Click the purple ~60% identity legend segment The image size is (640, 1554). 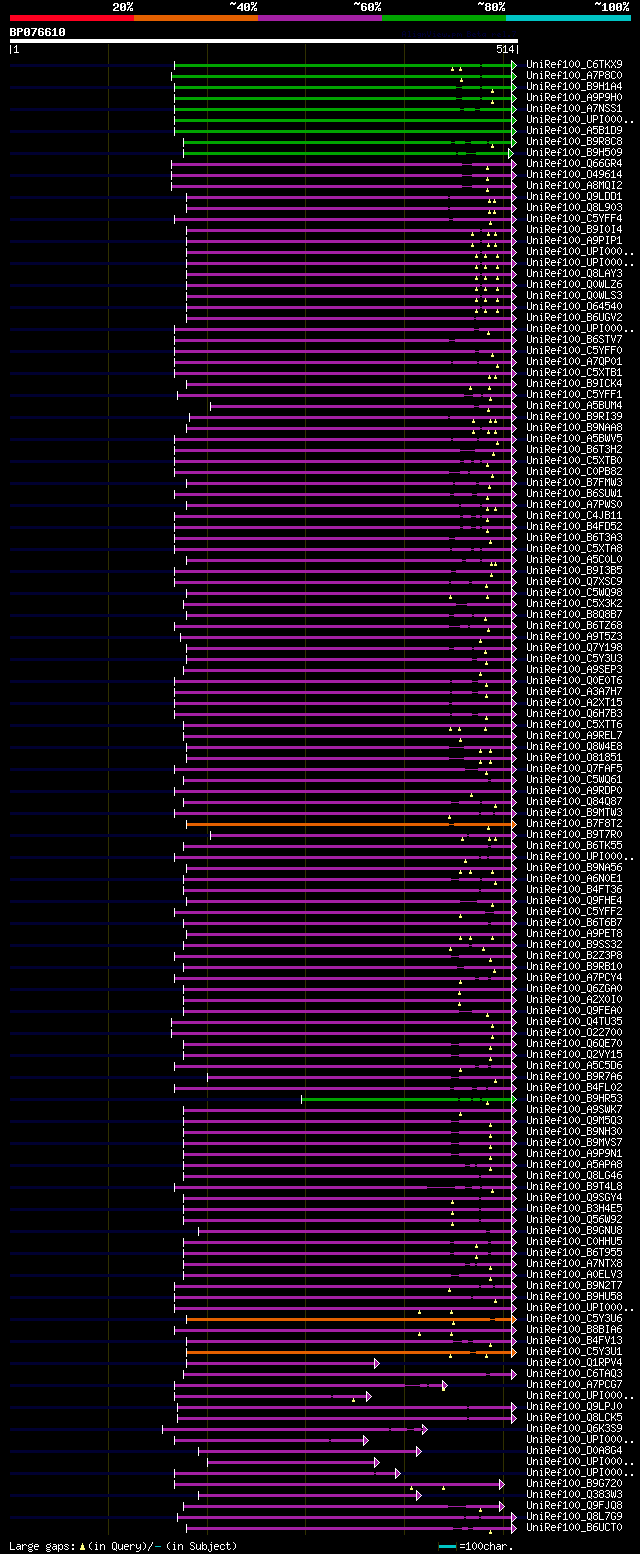tap(320, 18)
